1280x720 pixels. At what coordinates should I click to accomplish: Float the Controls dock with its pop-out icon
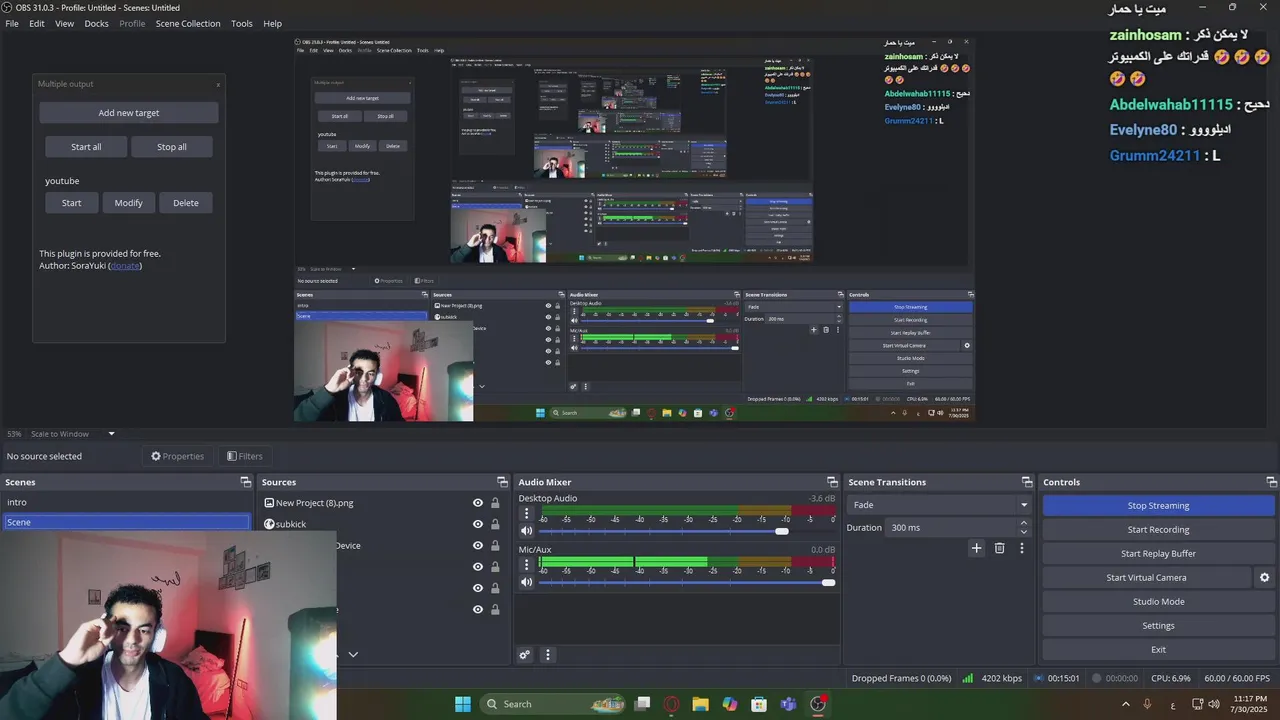(1271, 482)
